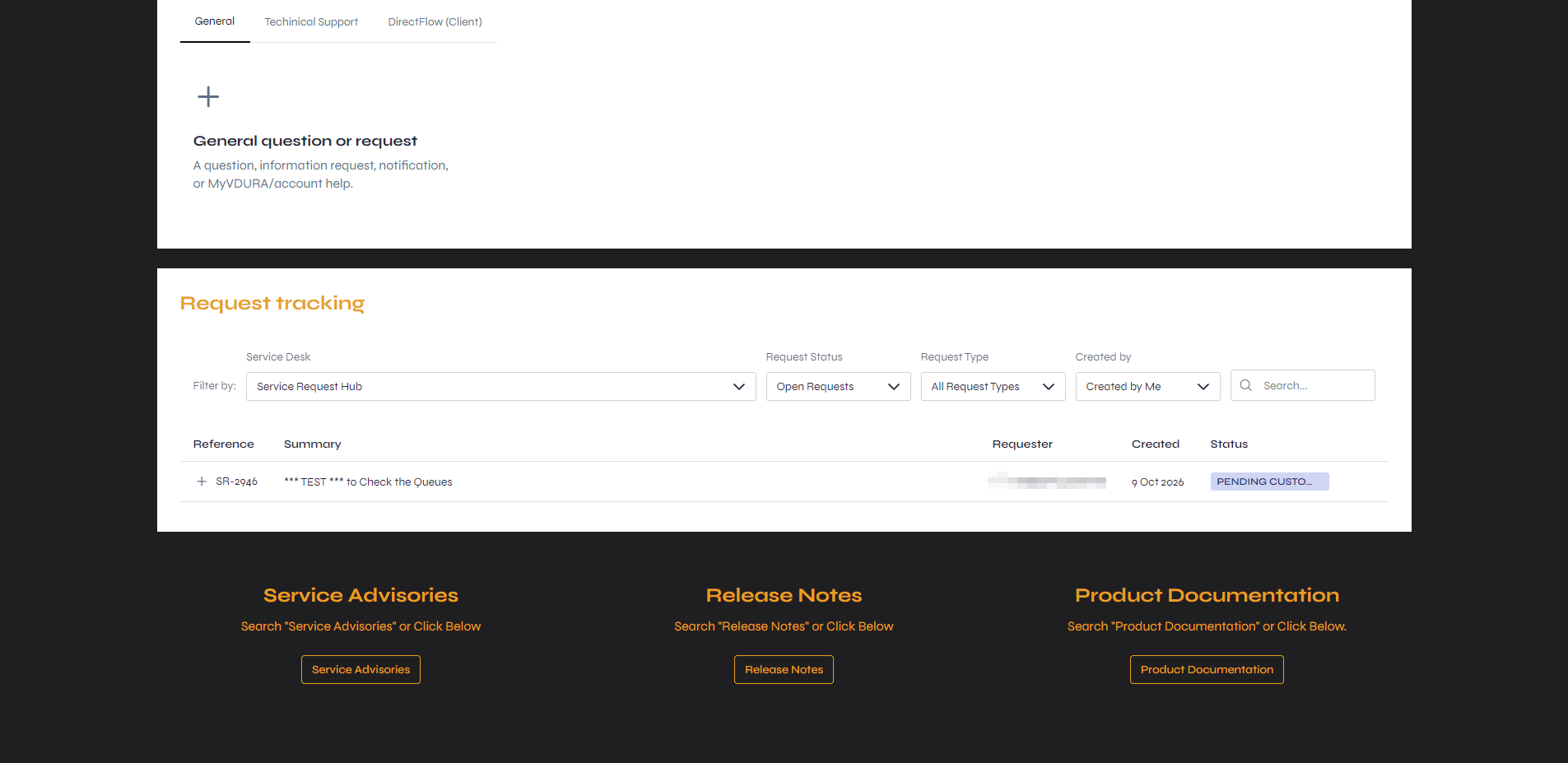Open the Product Documentation button
Viewport: 1568px width, 763px height.
1207,669
